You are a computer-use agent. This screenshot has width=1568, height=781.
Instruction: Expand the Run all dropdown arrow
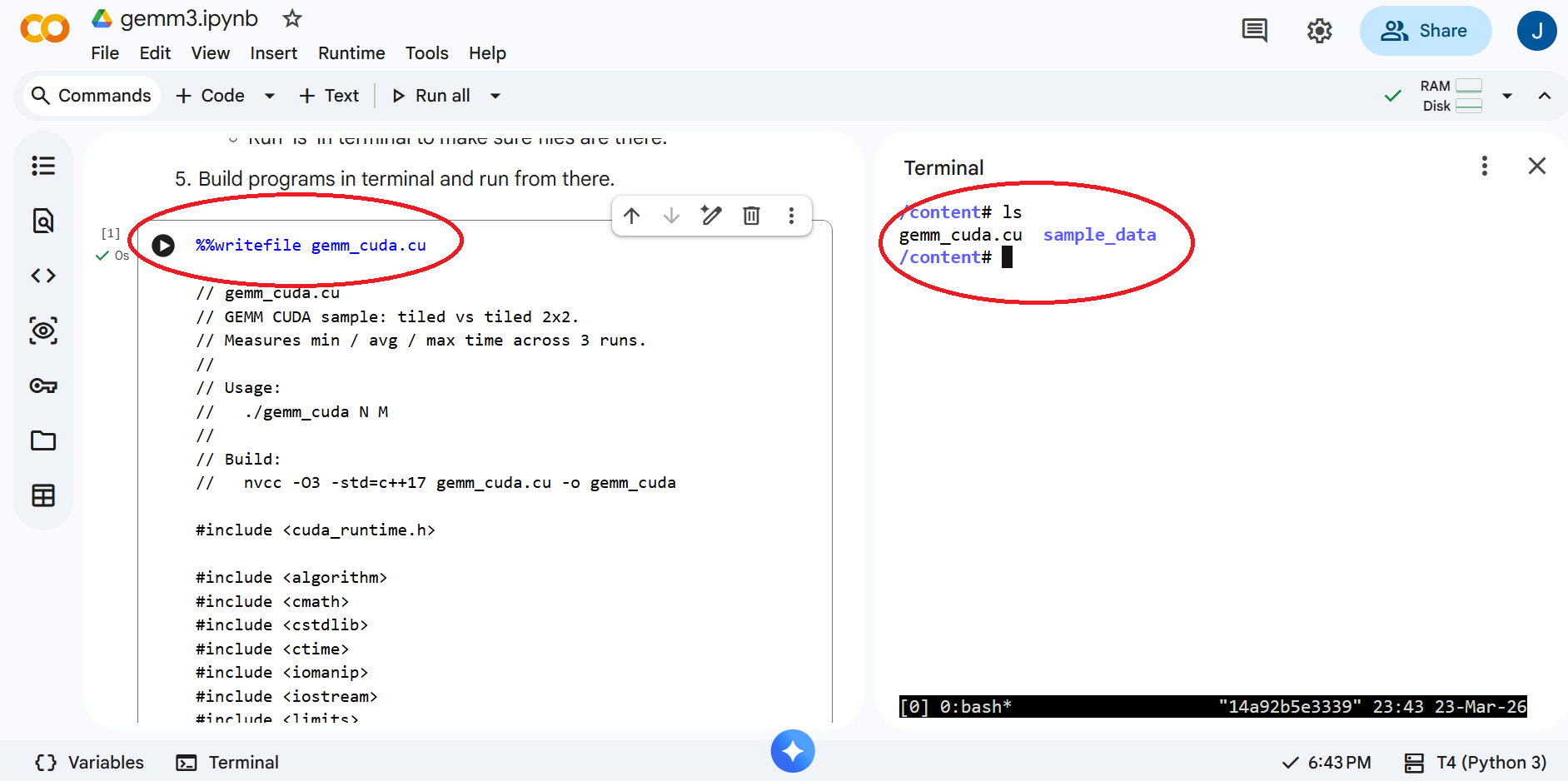click(495, 96)
